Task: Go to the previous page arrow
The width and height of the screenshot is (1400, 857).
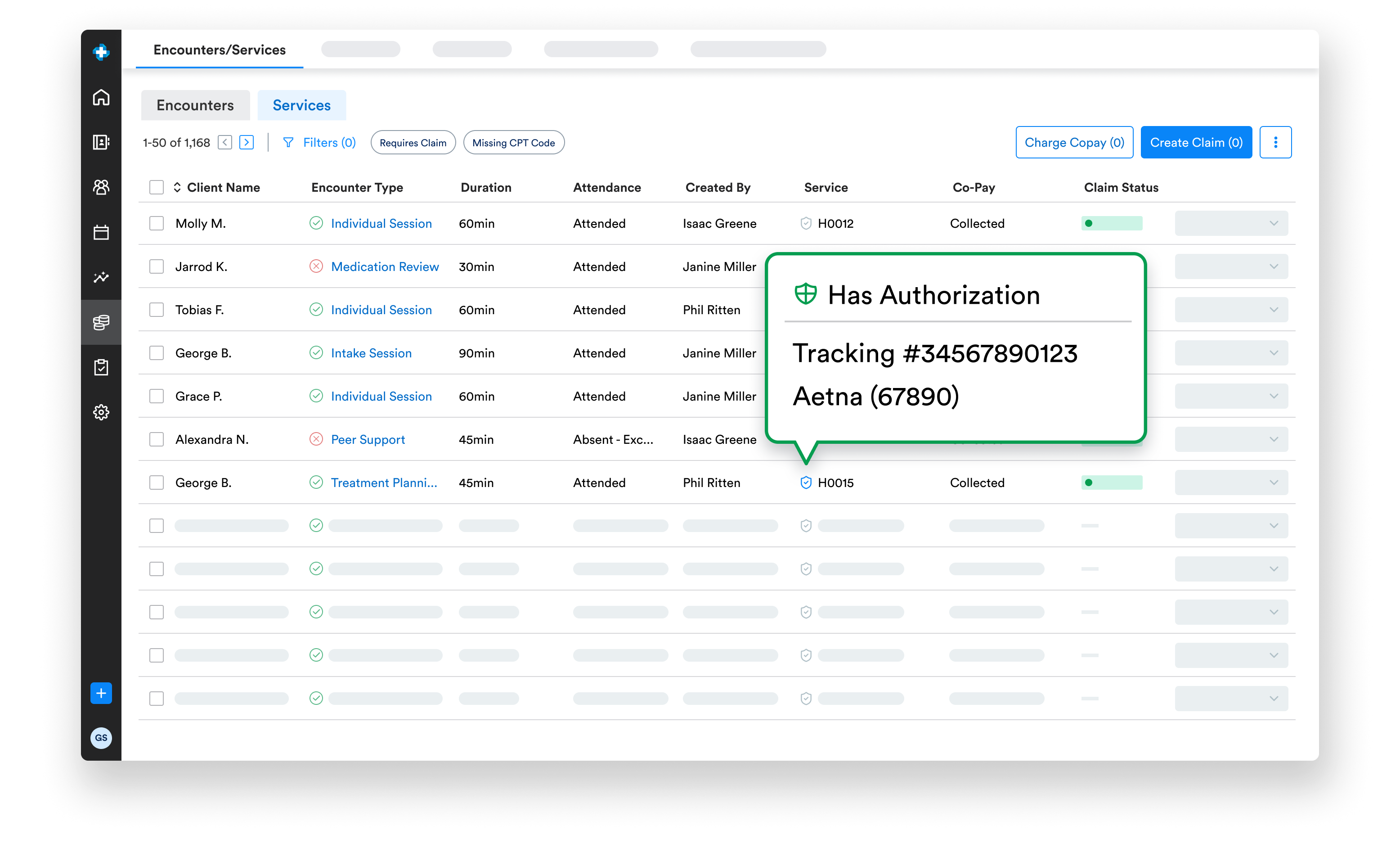Action: 225,142
